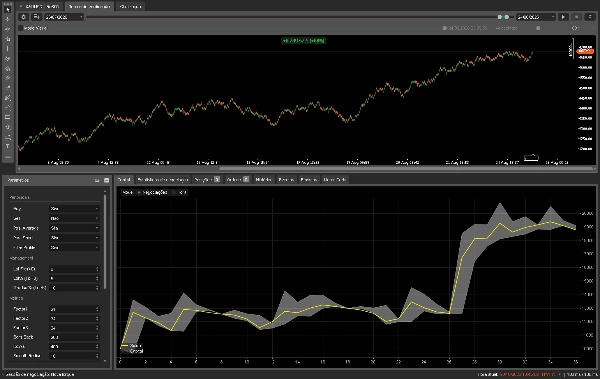600x379 pixels.
Task: Stop the backtest with the stop button
Action: tap(576, 17)
